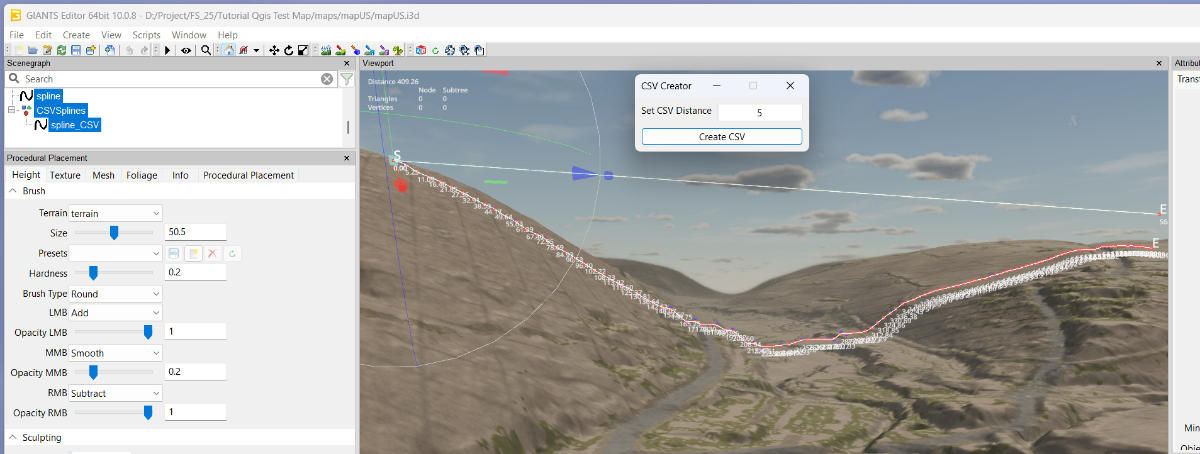This screenshot has width=1200, height=454.
Task: Click the delete preset red X icon
Action: (x=212, y=254)
